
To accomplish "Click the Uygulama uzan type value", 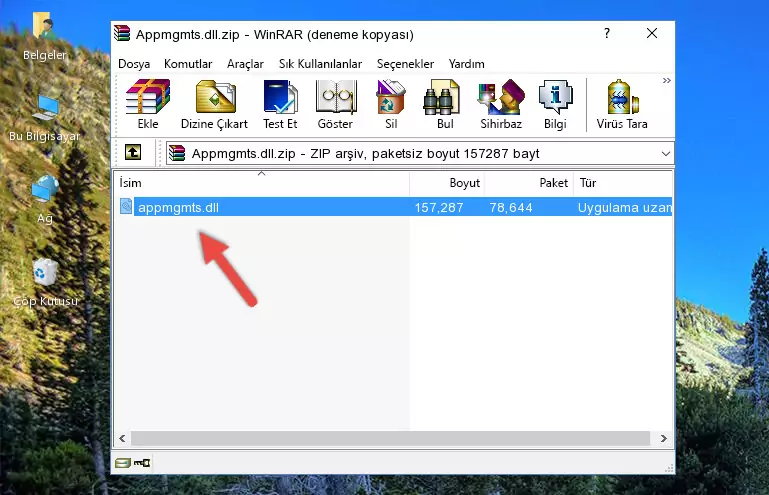I will [624, 208].
